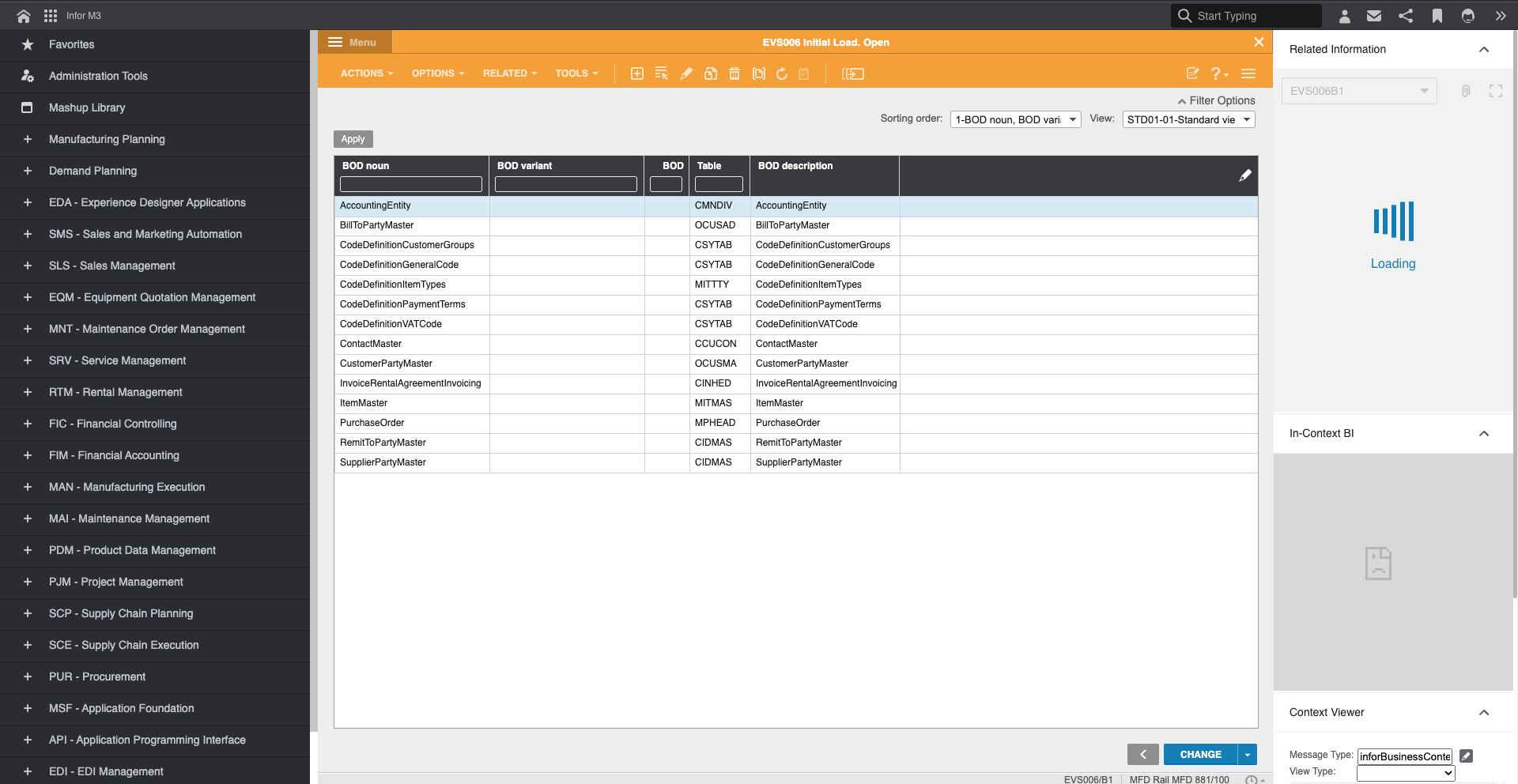Collapse the Filter Options section
The width and height of the screenshot is (1518, 784).
[x=1216, y=100]
